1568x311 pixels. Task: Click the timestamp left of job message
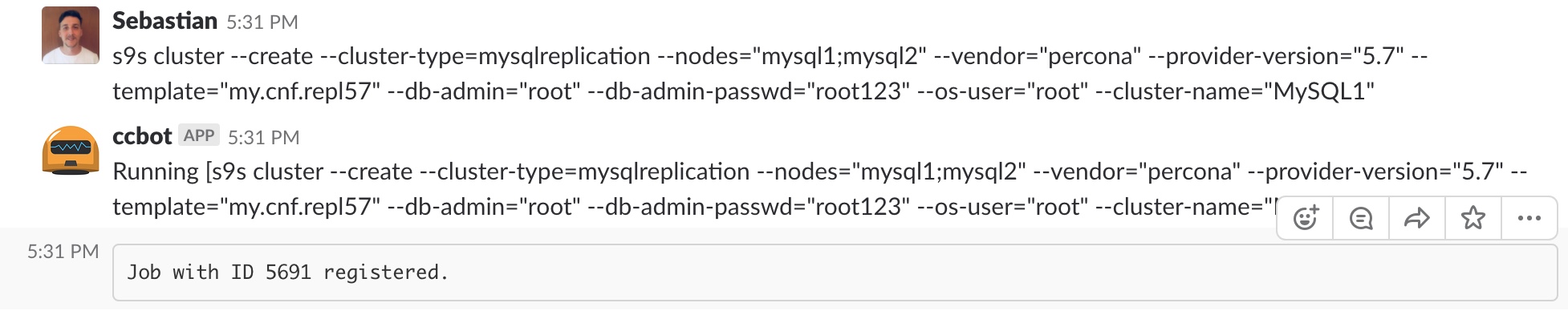(63, 252)
